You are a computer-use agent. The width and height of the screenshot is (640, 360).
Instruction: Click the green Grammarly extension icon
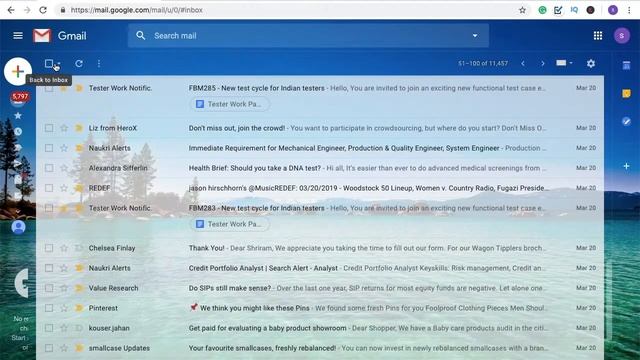tap(542, 10)
